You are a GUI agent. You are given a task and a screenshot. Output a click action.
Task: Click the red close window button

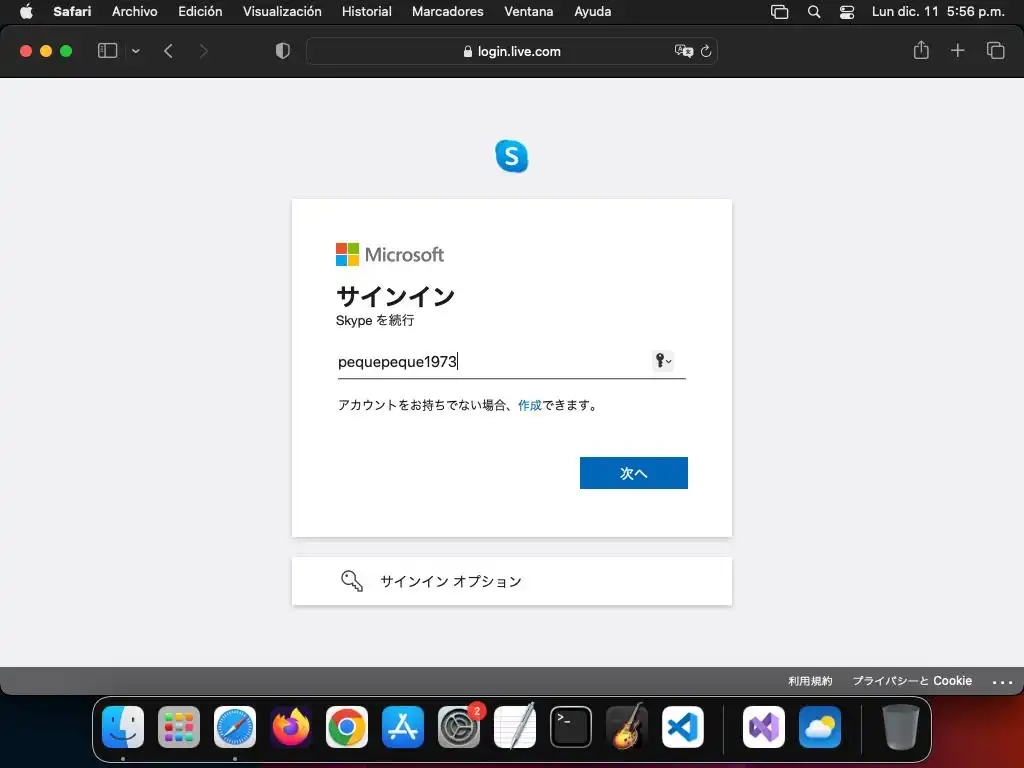pyautogui.click(x=26, y=51)
